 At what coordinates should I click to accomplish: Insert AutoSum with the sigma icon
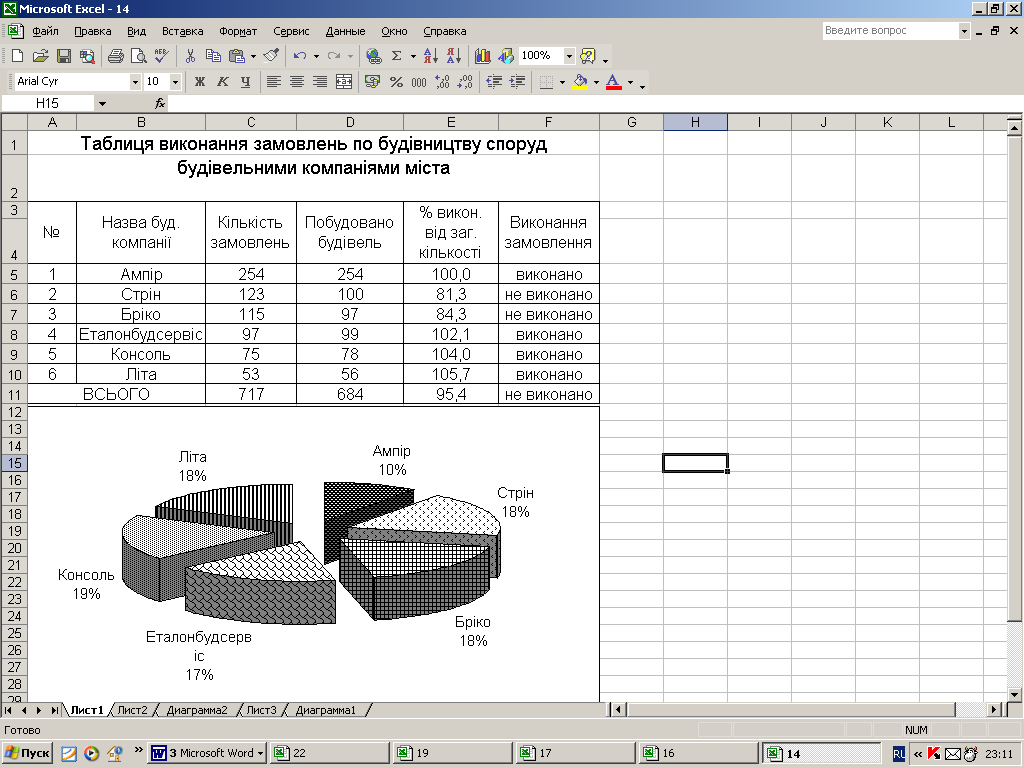(x=396, y=56)
